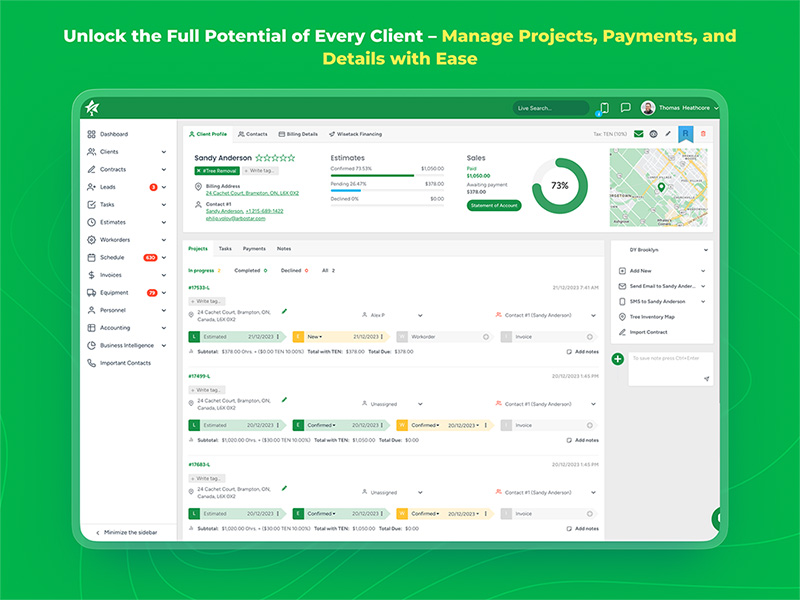
Task: Switch to the Billing Details tab
Action: coord(298,134)
